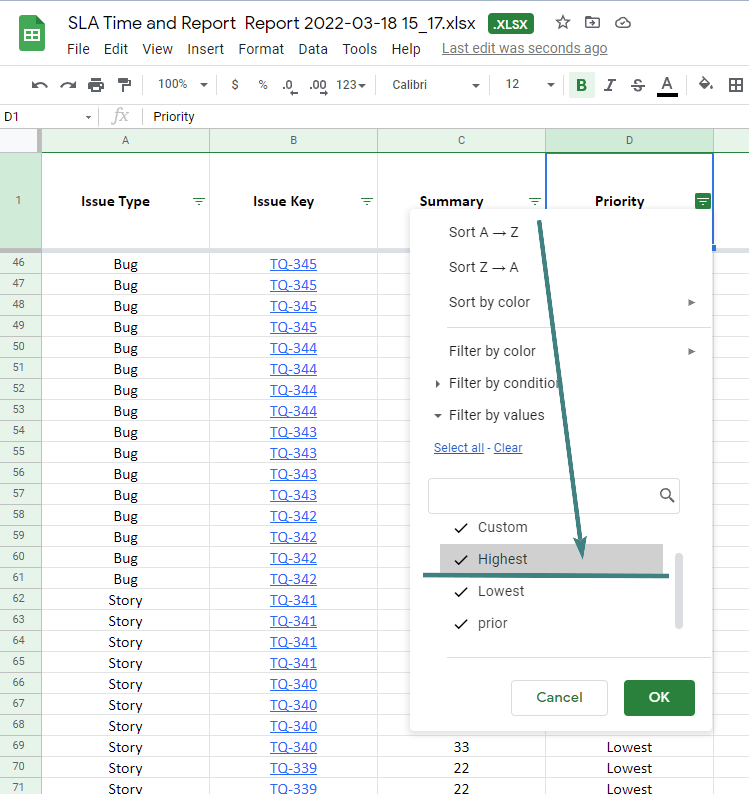Apply Strikethrough formatting
The width and height of the screenshot is (749, 794).
[x=638, y=85]
